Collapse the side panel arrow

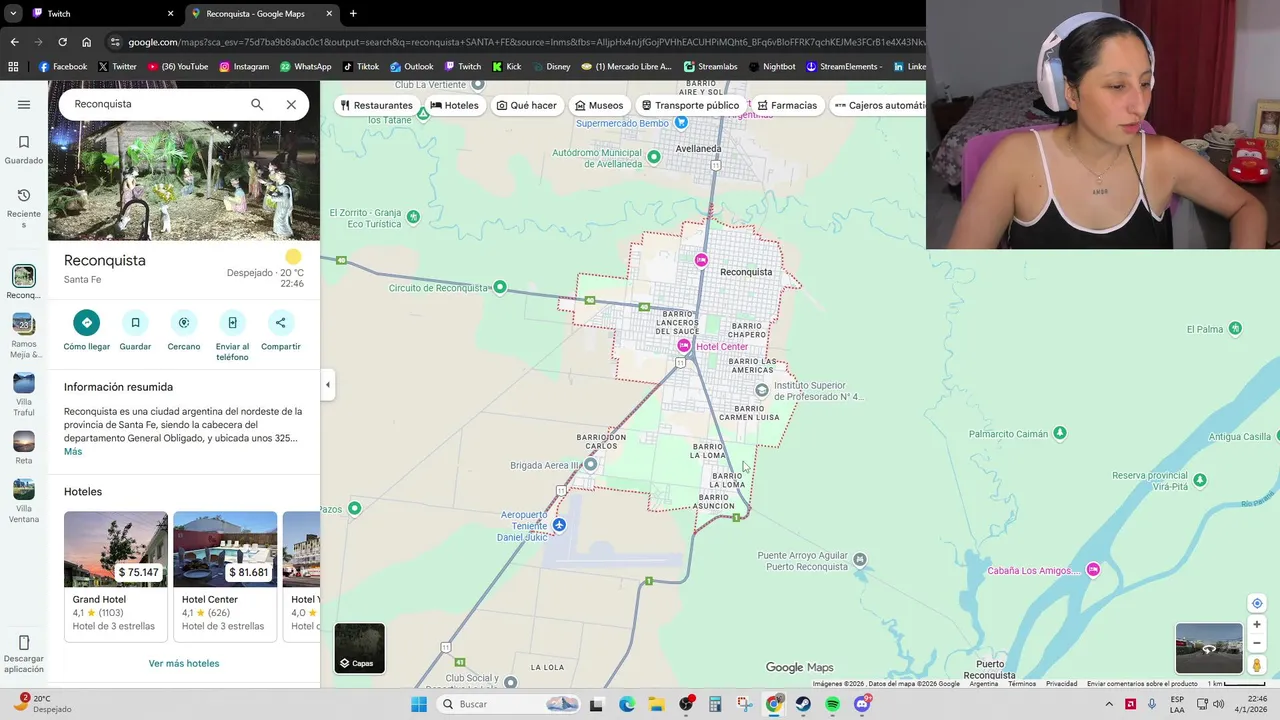point(327,385)
